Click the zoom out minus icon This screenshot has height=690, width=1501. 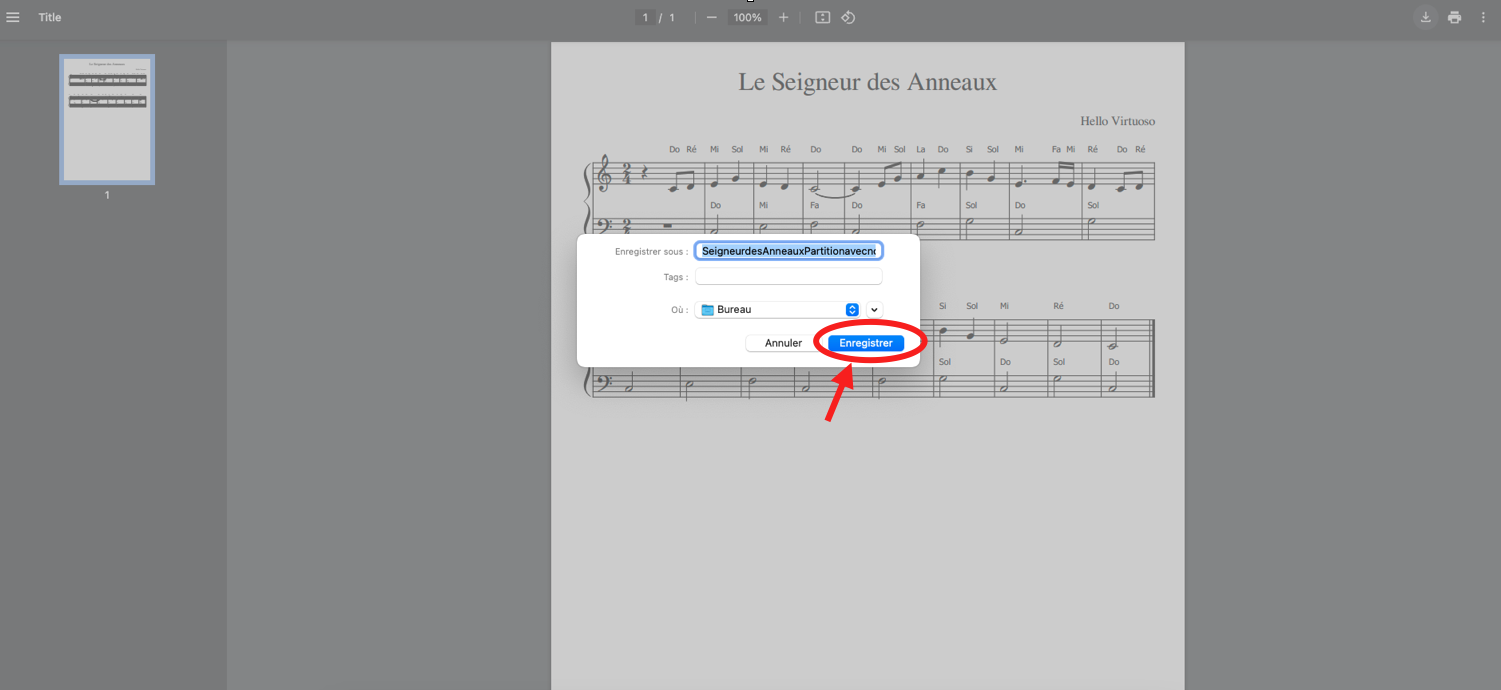point(712,17)
